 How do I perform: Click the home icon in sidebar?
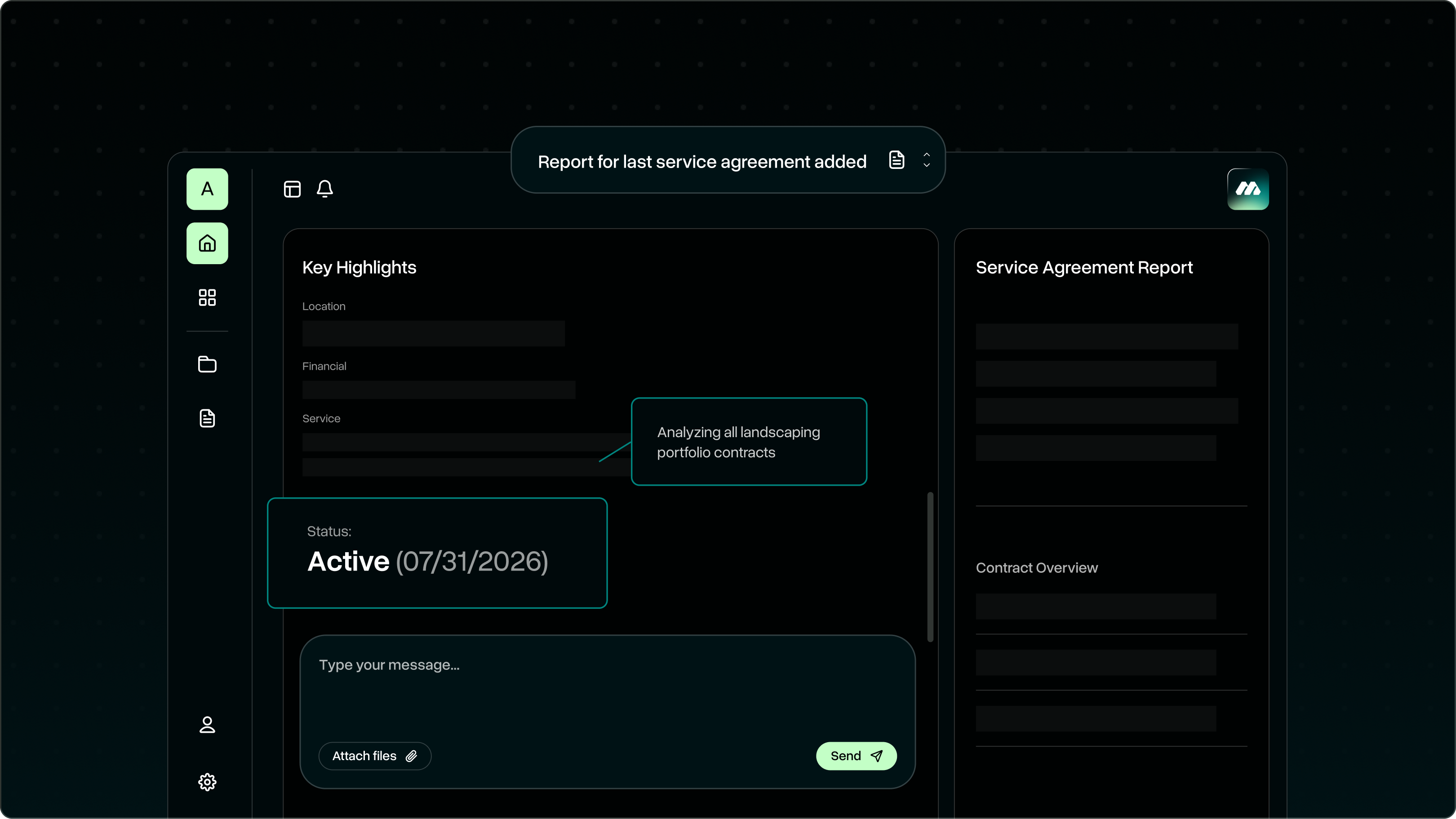(x=207, y=243)
